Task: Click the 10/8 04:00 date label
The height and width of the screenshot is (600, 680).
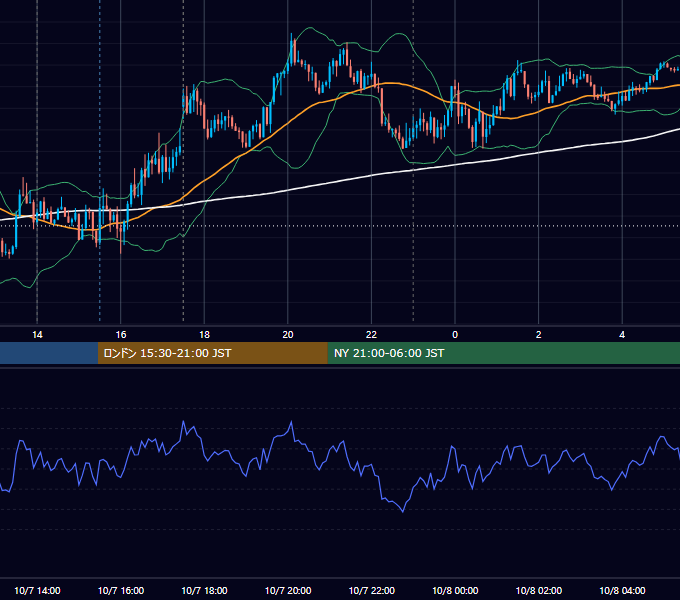Action: tap(622, 590)
